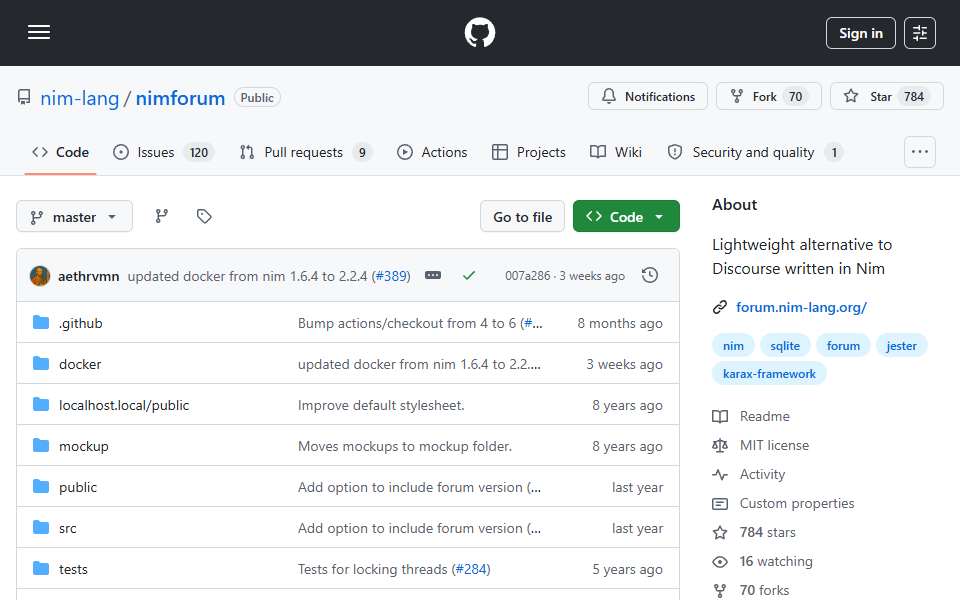960x600 pixels.
Task: Open the forum.nim-lang.org website link
Action: coord(801,307)
